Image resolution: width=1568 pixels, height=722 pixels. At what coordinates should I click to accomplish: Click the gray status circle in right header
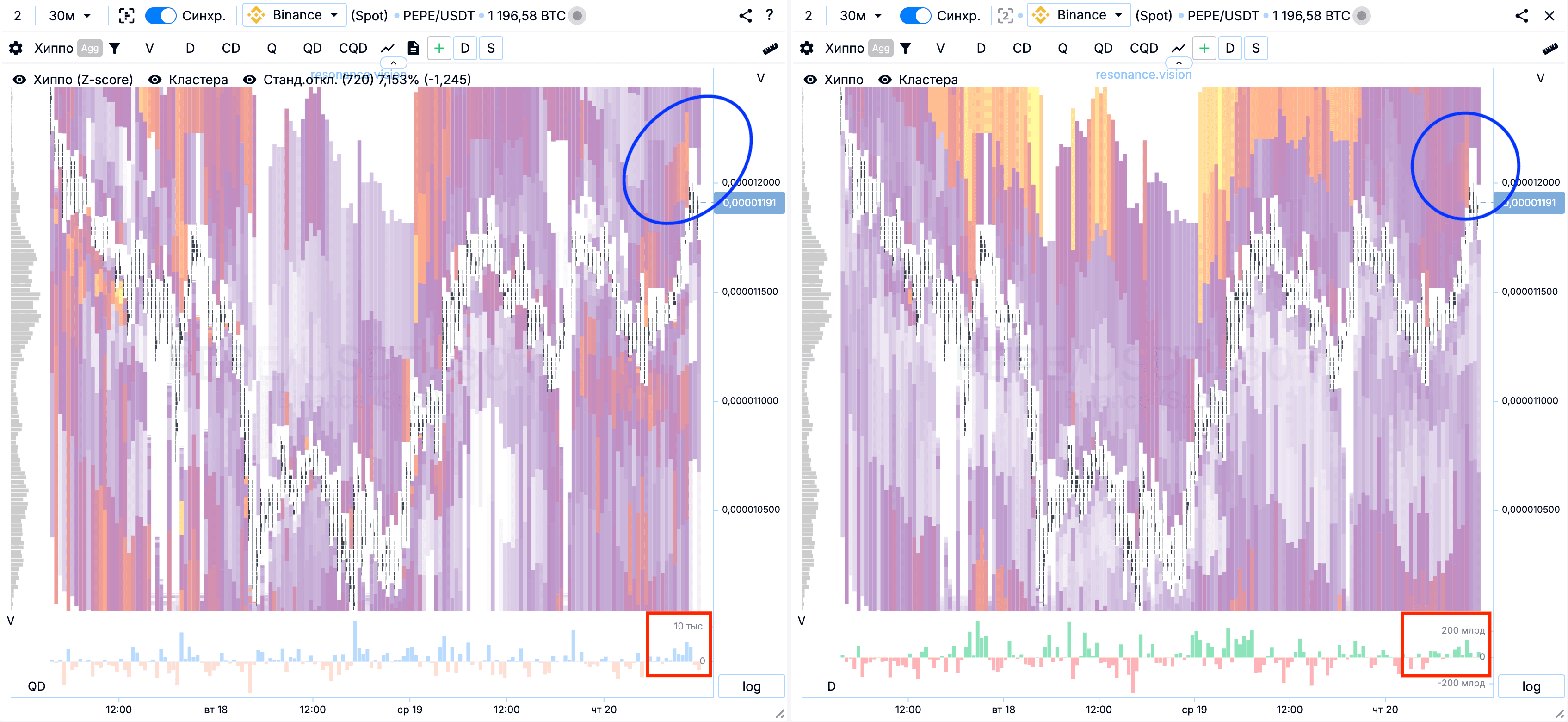coord(1362,15)
